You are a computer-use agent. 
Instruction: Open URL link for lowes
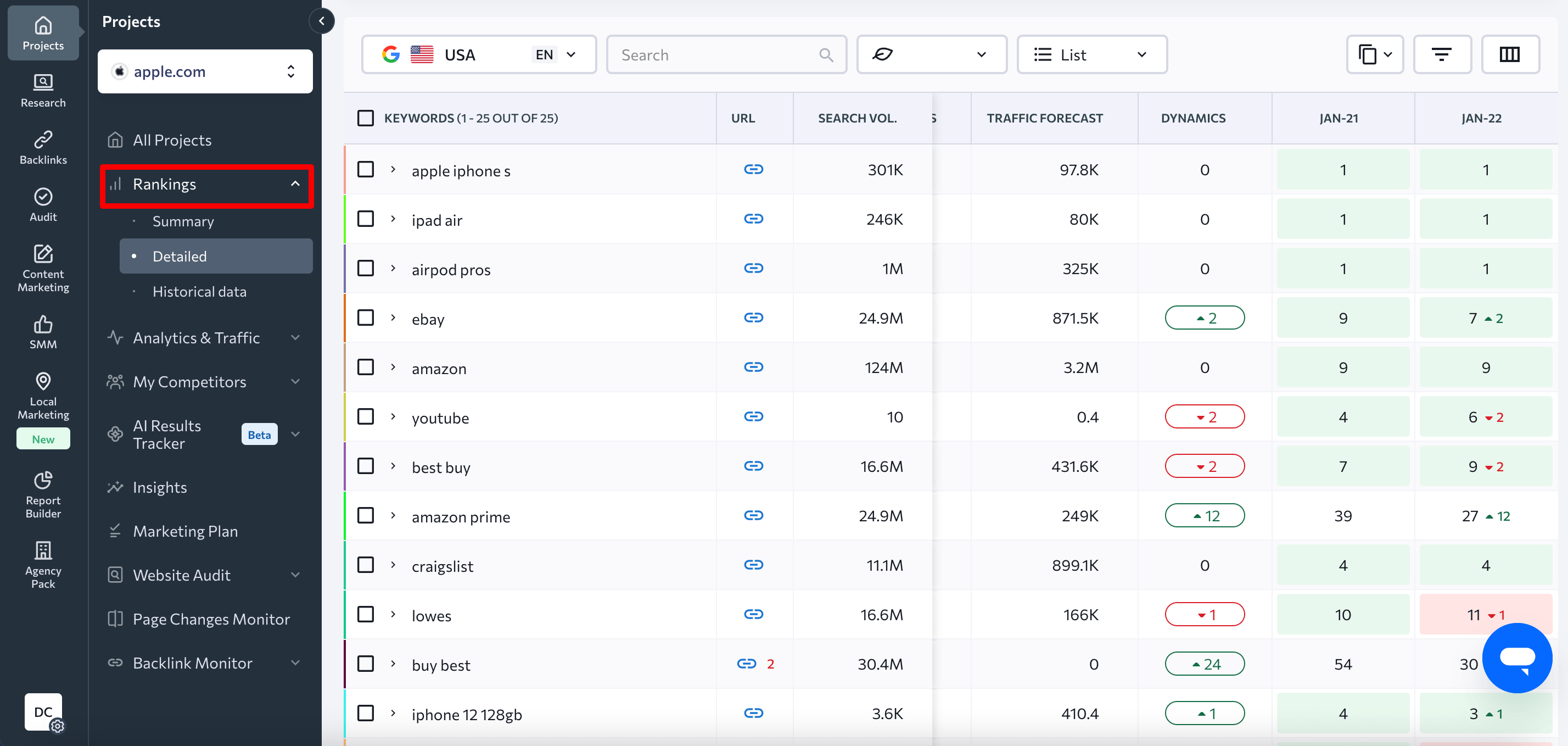tap(753, 614)
